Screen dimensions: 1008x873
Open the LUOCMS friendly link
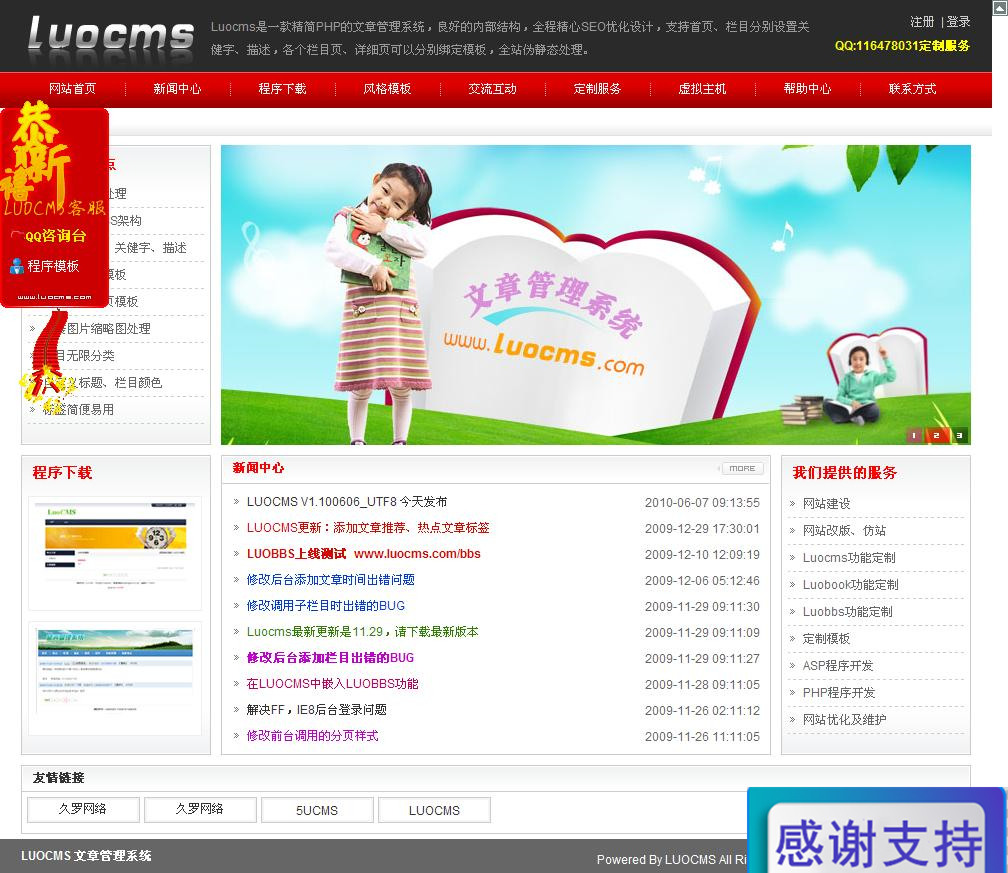click(x=435, y=810)
